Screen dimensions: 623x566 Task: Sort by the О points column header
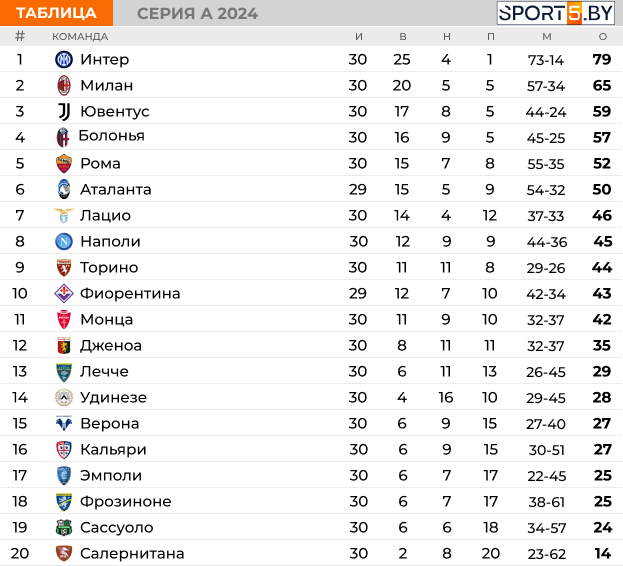pyautogui.click(x=602, y=36)
